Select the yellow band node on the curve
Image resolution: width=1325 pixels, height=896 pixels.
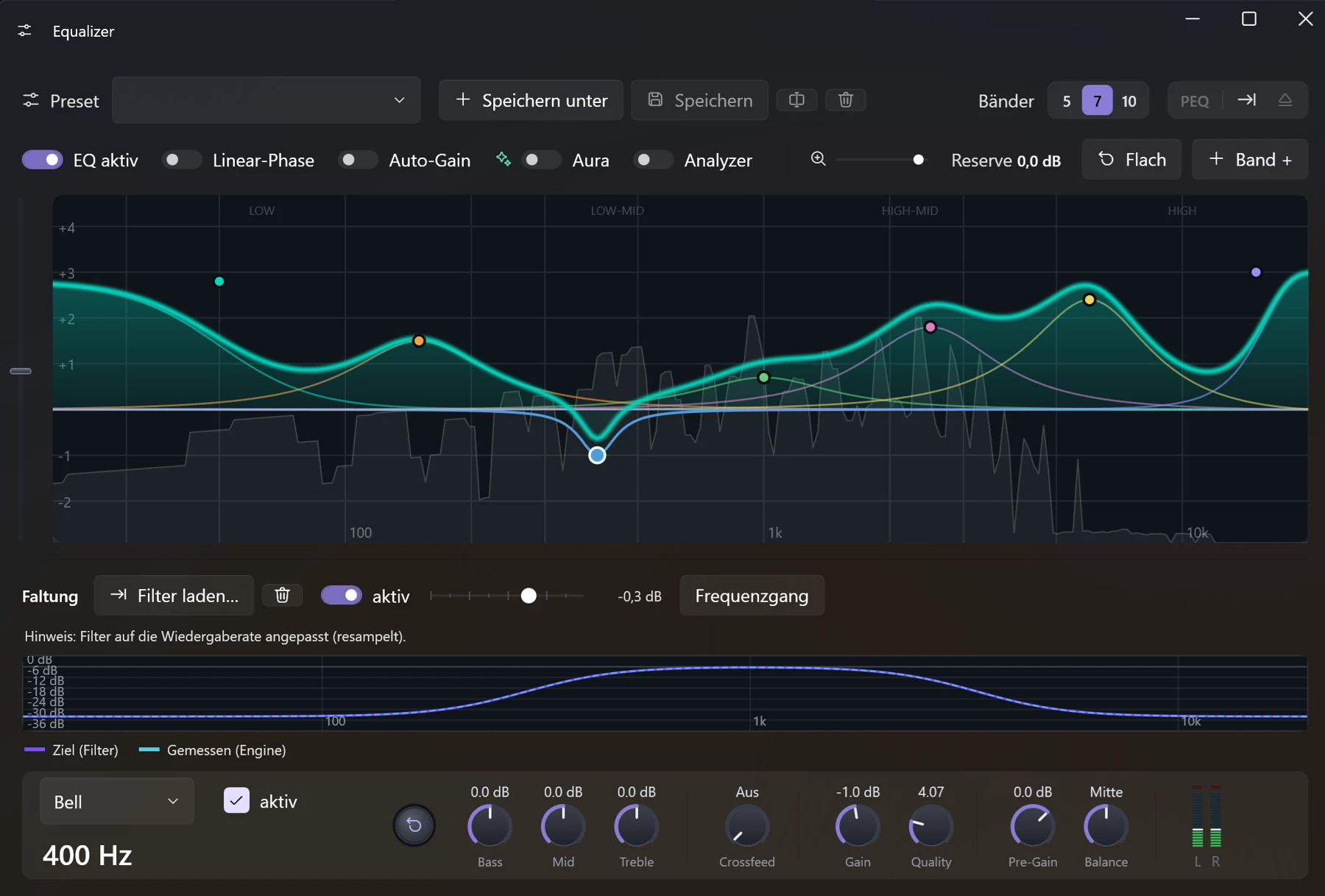1089,300
